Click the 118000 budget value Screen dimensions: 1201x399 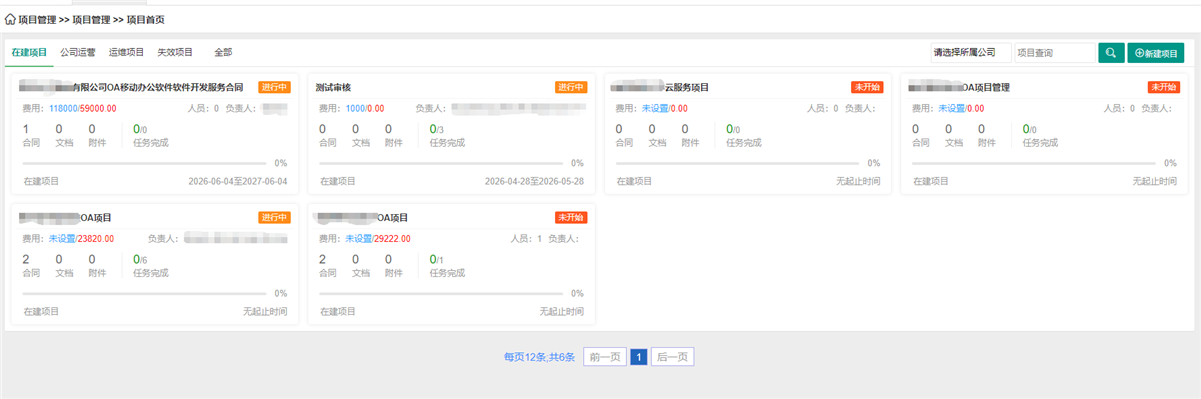point(63,108)
